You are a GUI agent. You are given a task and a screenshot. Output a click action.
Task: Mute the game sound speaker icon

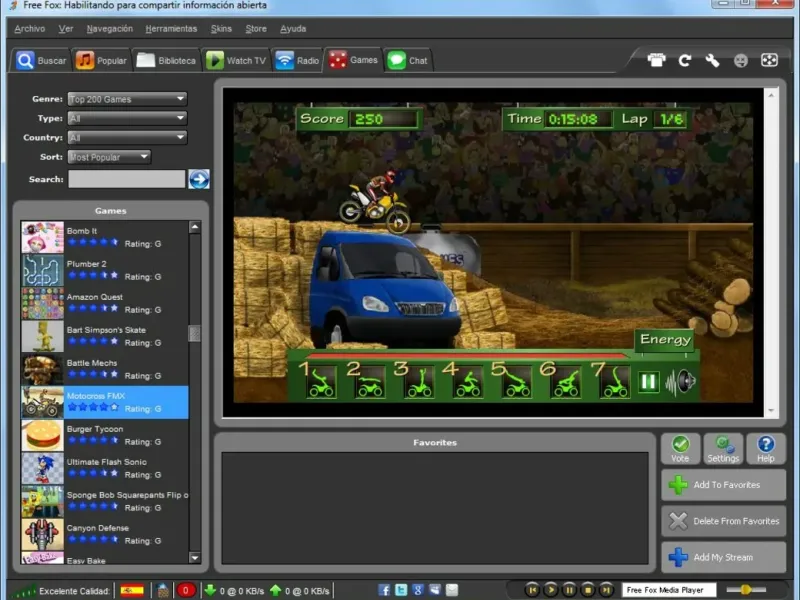click(x=684, y=381)
